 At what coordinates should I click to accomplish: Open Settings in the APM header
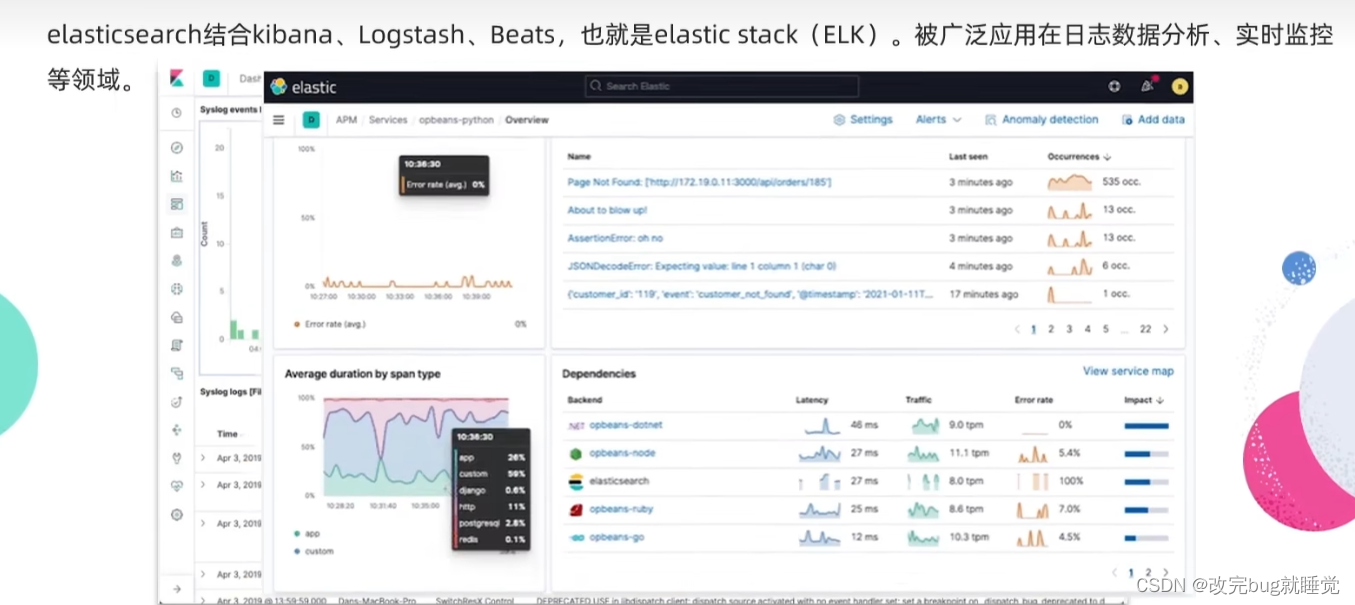coord(863,120)
